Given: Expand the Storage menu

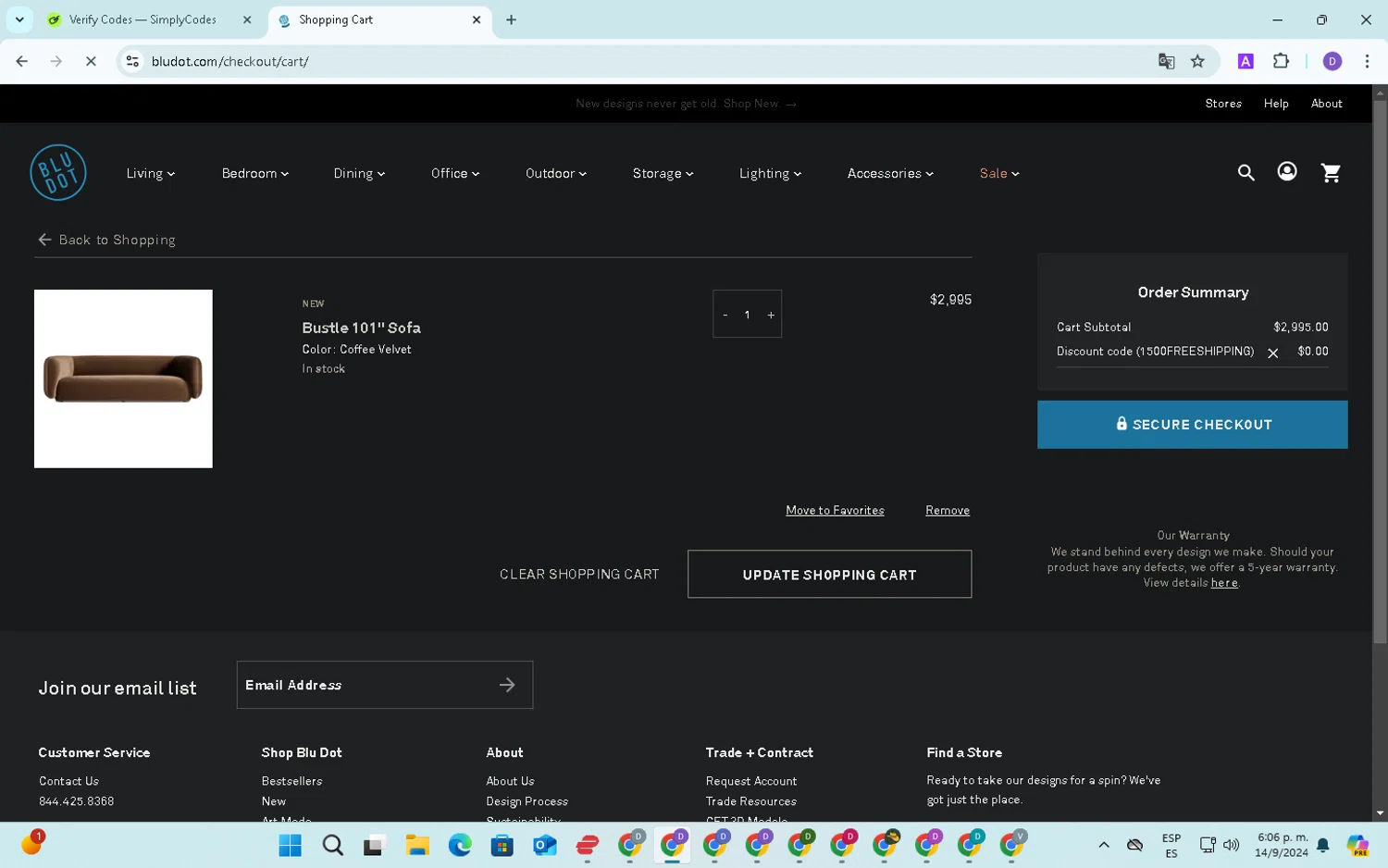Looking at the screenshot, I should [x=663, y=173].
